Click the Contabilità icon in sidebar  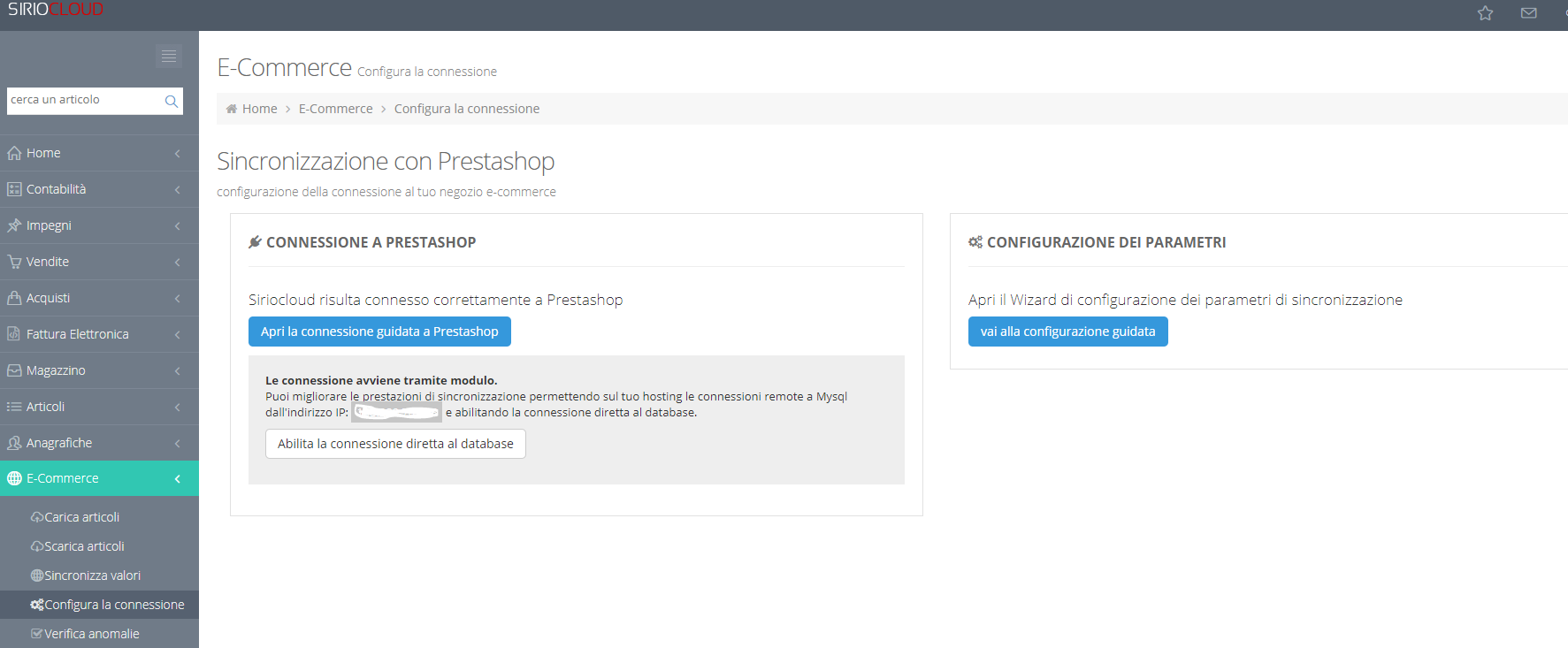pos(14,189)
